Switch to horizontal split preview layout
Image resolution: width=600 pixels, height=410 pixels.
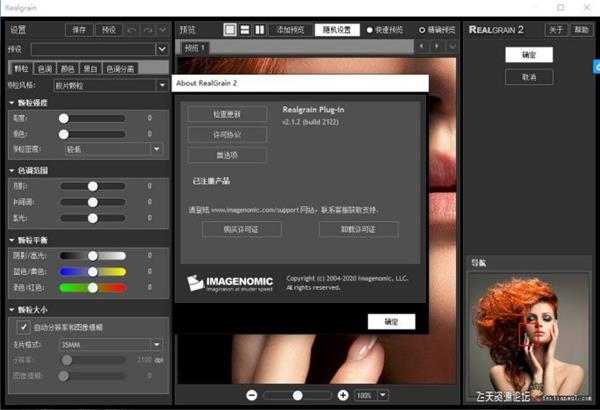[x=245, y=30]
